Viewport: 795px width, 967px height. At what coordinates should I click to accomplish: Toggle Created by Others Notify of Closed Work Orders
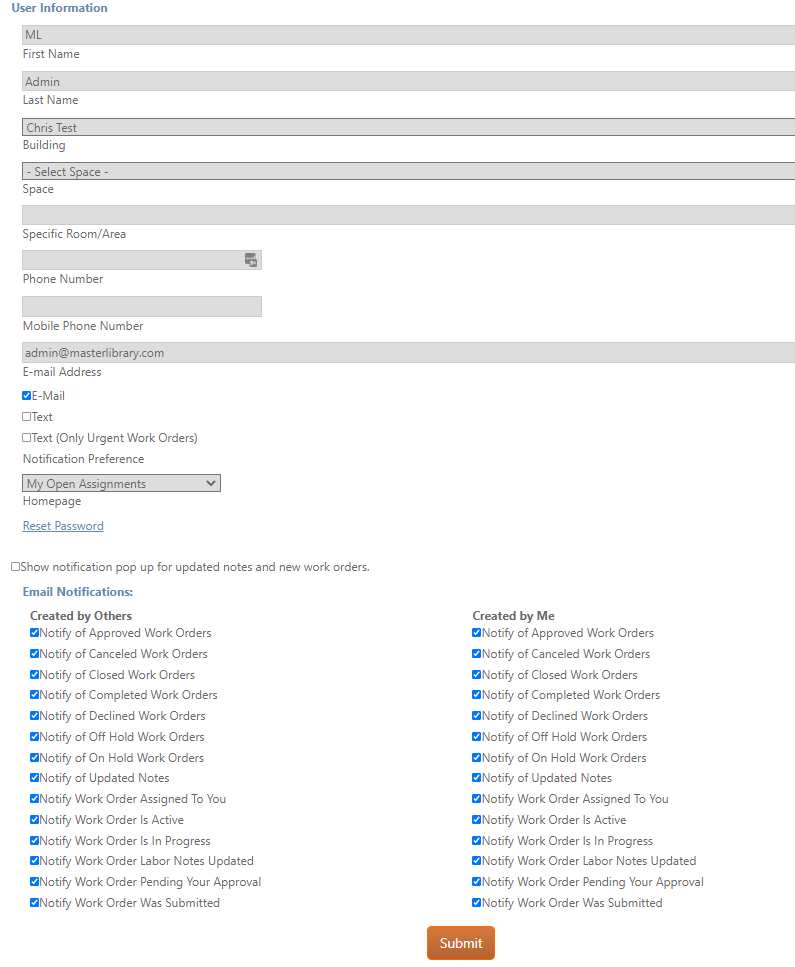click(35, 675)
